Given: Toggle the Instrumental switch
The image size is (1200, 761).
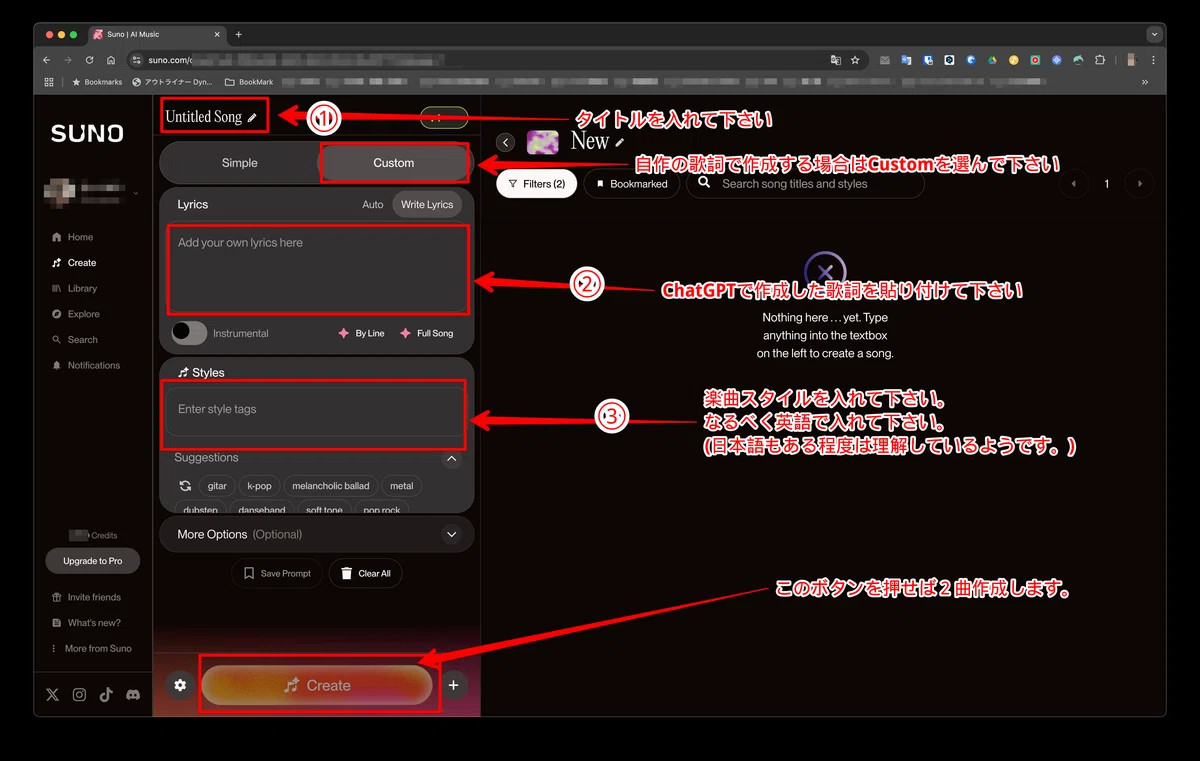Looking at the screenshot, I should tap(189, 333).
